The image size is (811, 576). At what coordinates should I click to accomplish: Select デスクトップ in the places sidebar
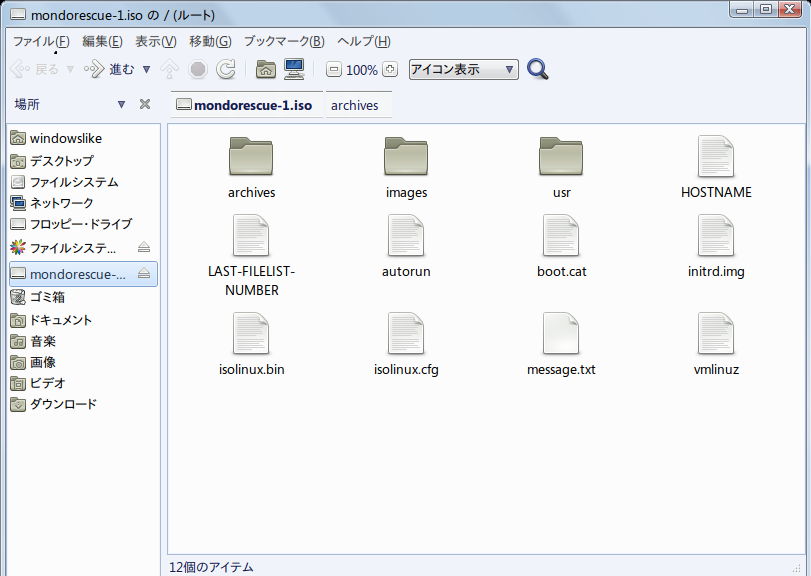point(83,161)
